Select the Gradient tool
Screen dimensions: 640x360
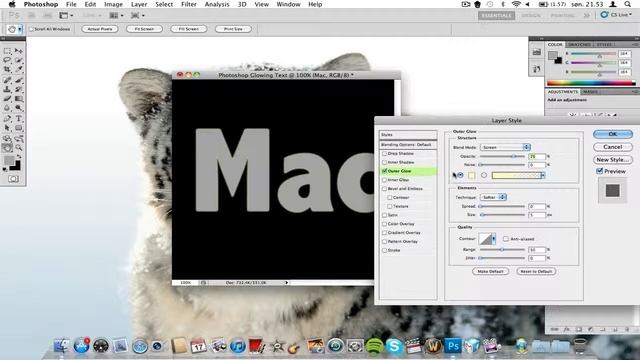19,99
